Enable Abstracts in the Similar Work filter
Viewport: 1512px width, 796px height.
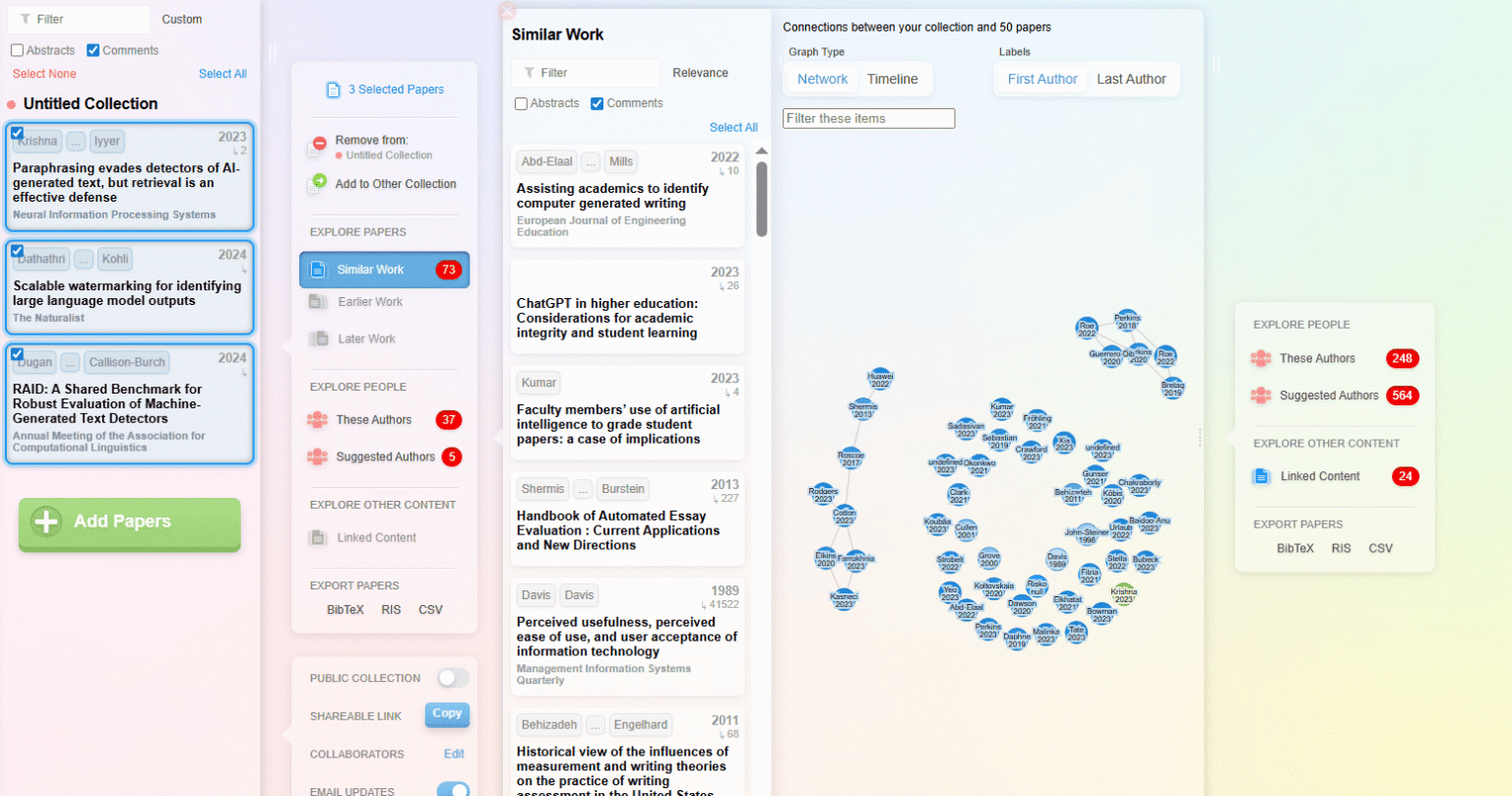[x=521, y=102]
